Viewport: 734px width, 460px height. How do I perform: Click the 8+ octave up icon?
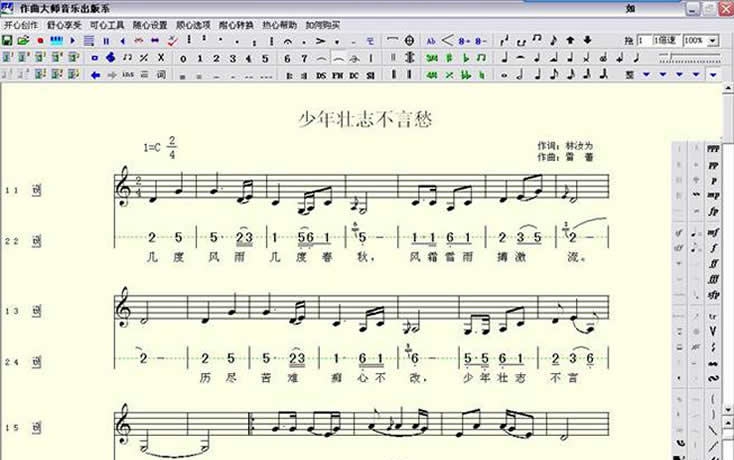(x=464, y=41)
